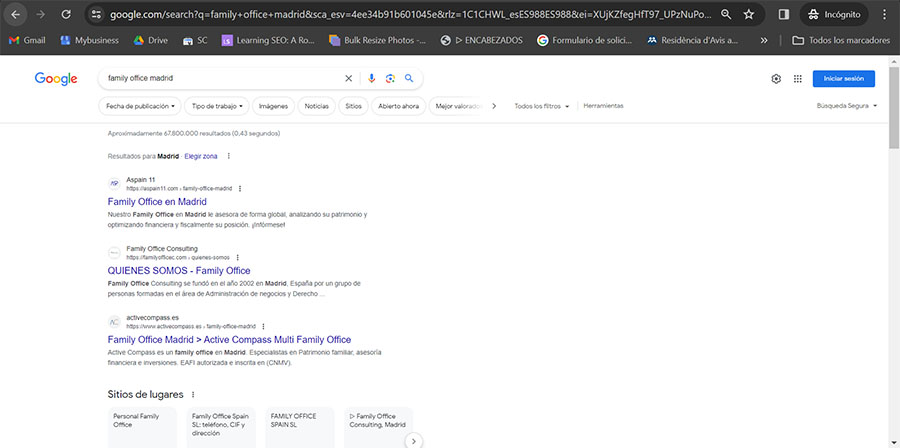The image size is (900, 448).
Task: Expand hidden bookmarks double chevron
Action: 763,41
